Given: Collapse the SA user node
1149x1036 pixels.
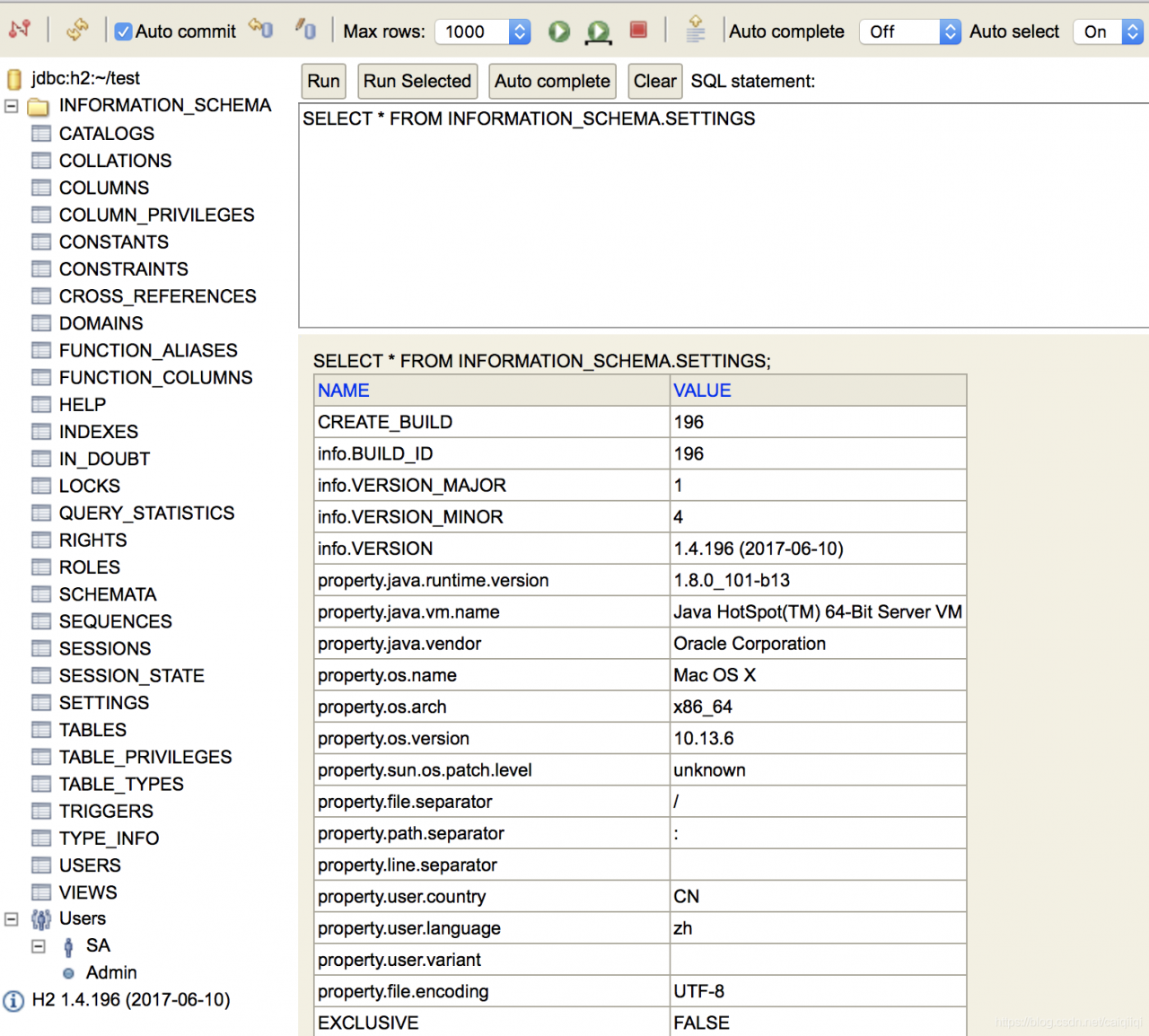Looking at the screenshot, I should point(39,946).
